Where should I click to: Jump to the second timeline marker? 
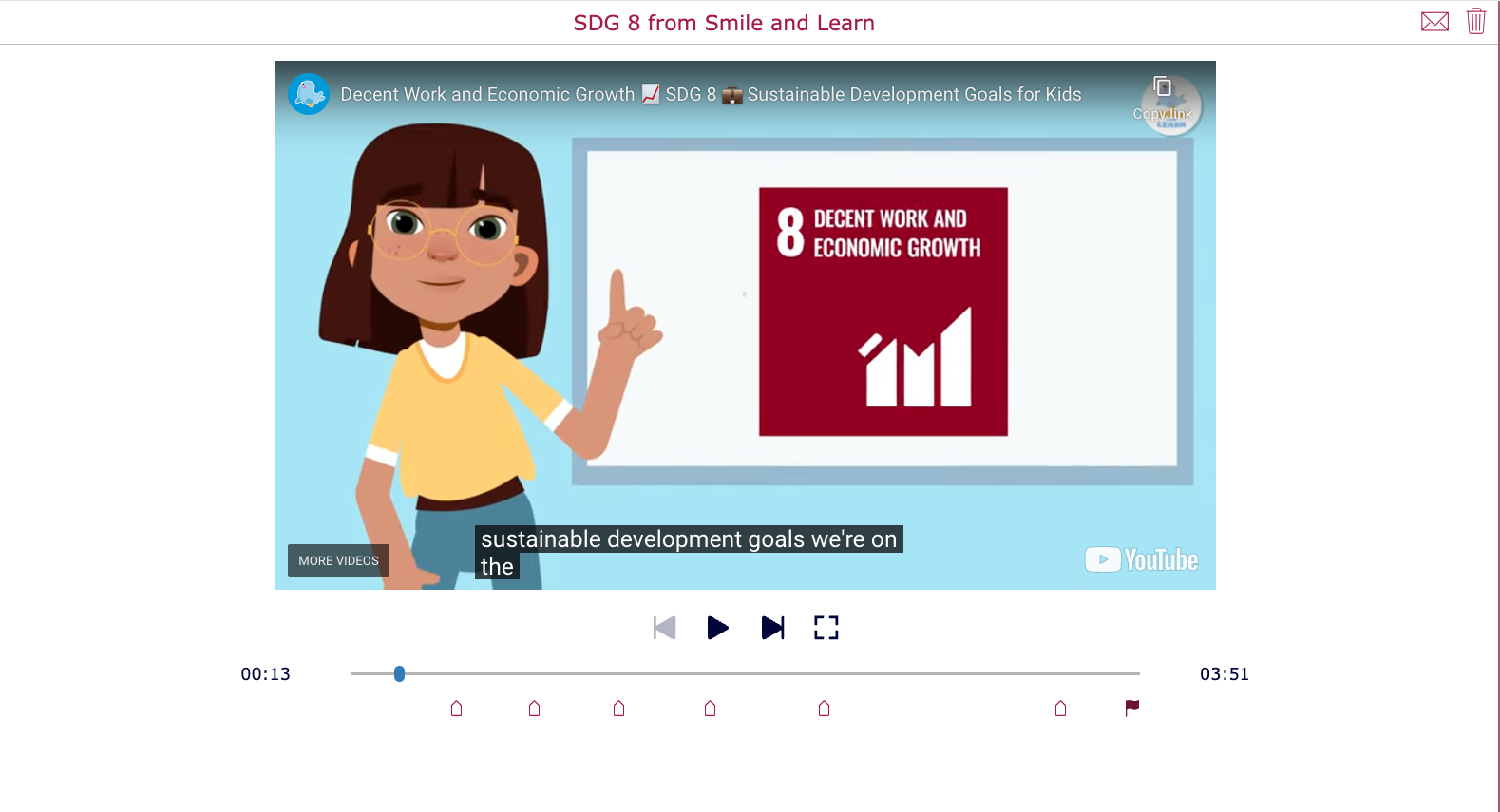(x=535, y=708)
